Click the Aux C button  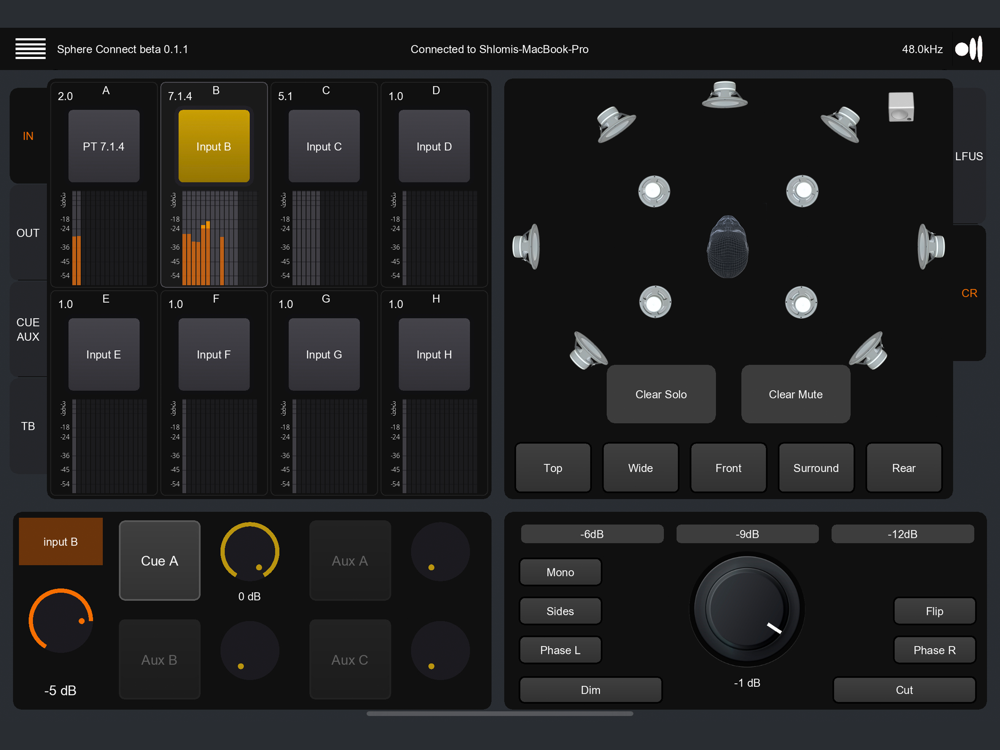coord(350,659)
